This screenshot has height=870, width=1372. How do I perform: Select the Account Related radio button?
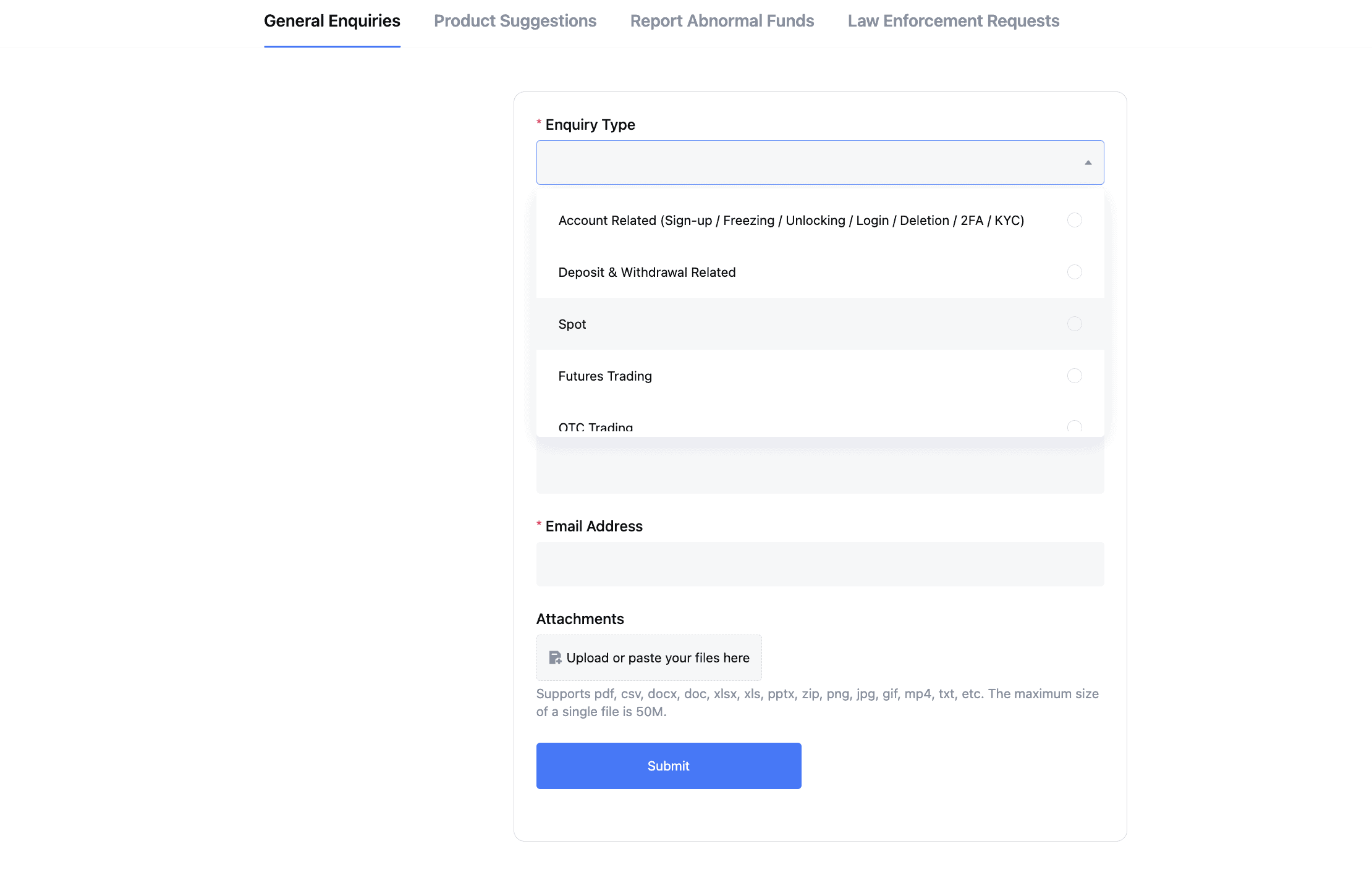point(1074,220)
